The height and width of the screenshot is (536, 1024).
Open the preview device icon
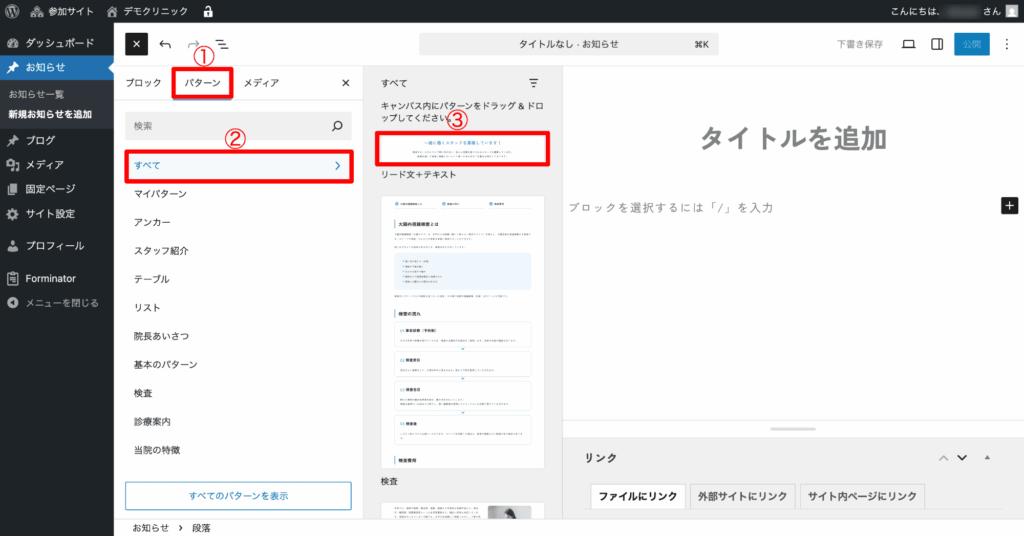pos(908,45)
